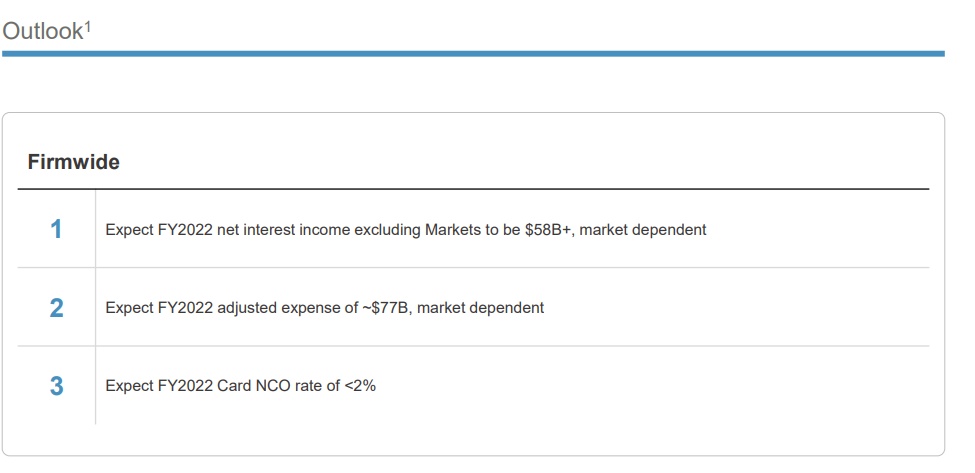
Task: Select the "Firmwide" section heading
Action: pos(74,162)
